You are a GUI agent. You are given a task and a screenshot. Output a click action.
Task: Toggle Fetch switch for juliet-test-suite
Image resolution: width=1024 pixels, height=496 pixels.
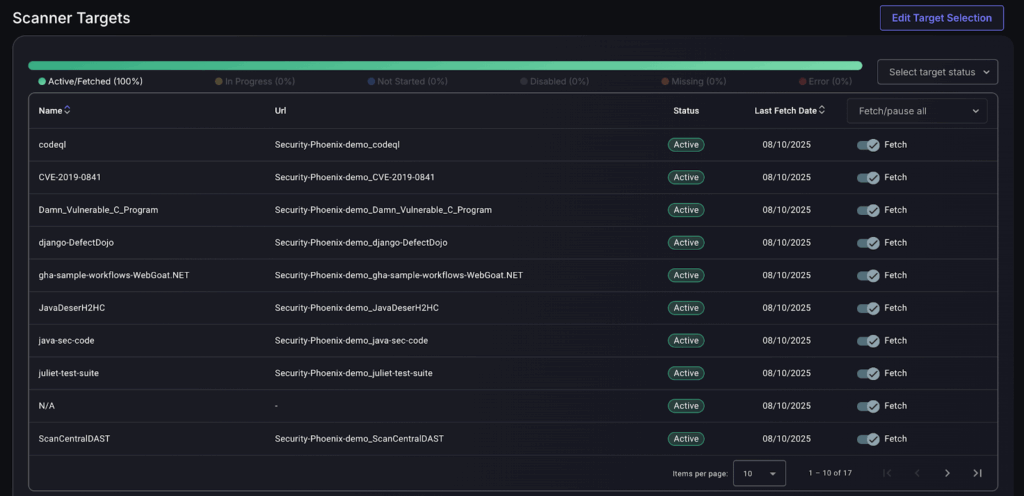pos(868,374)
